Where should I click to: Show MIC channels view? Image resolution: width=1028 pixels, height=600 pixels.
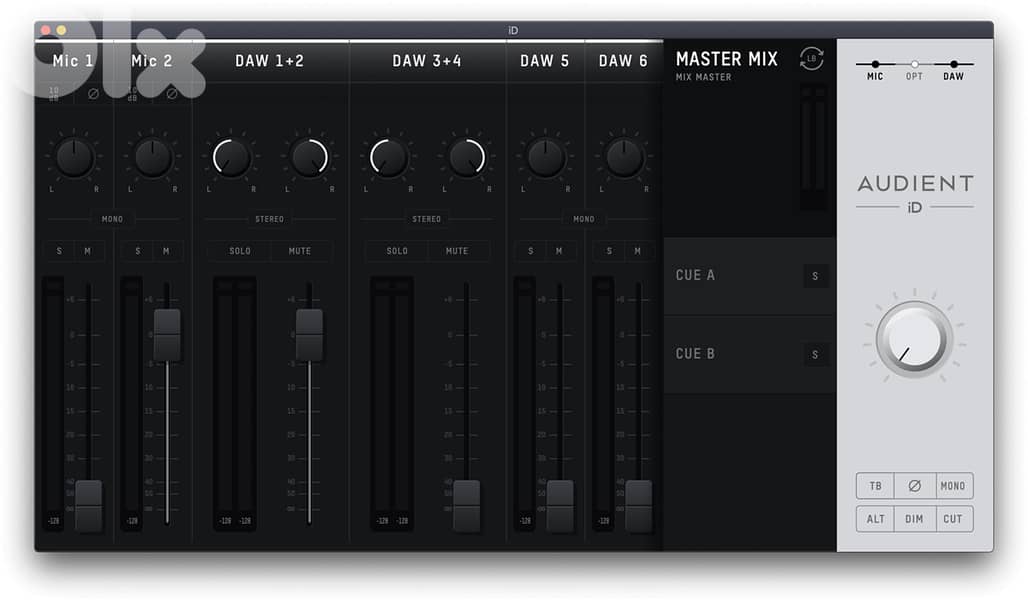[875, 70]
